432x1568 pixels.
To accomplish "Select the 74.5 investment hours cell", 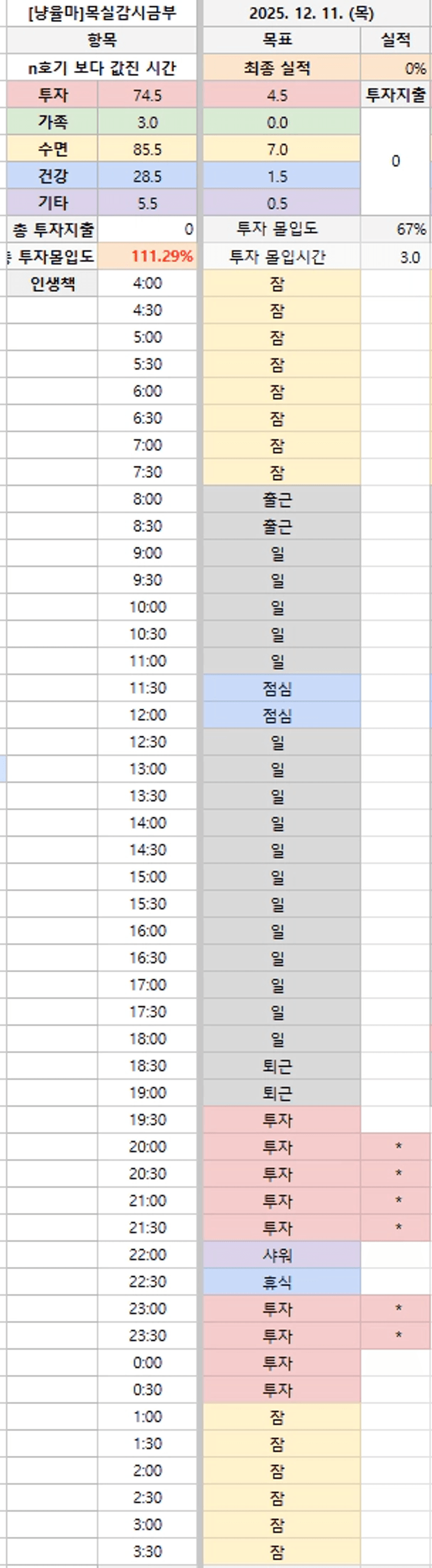I will pyautogui.click(x=147, y=95).
